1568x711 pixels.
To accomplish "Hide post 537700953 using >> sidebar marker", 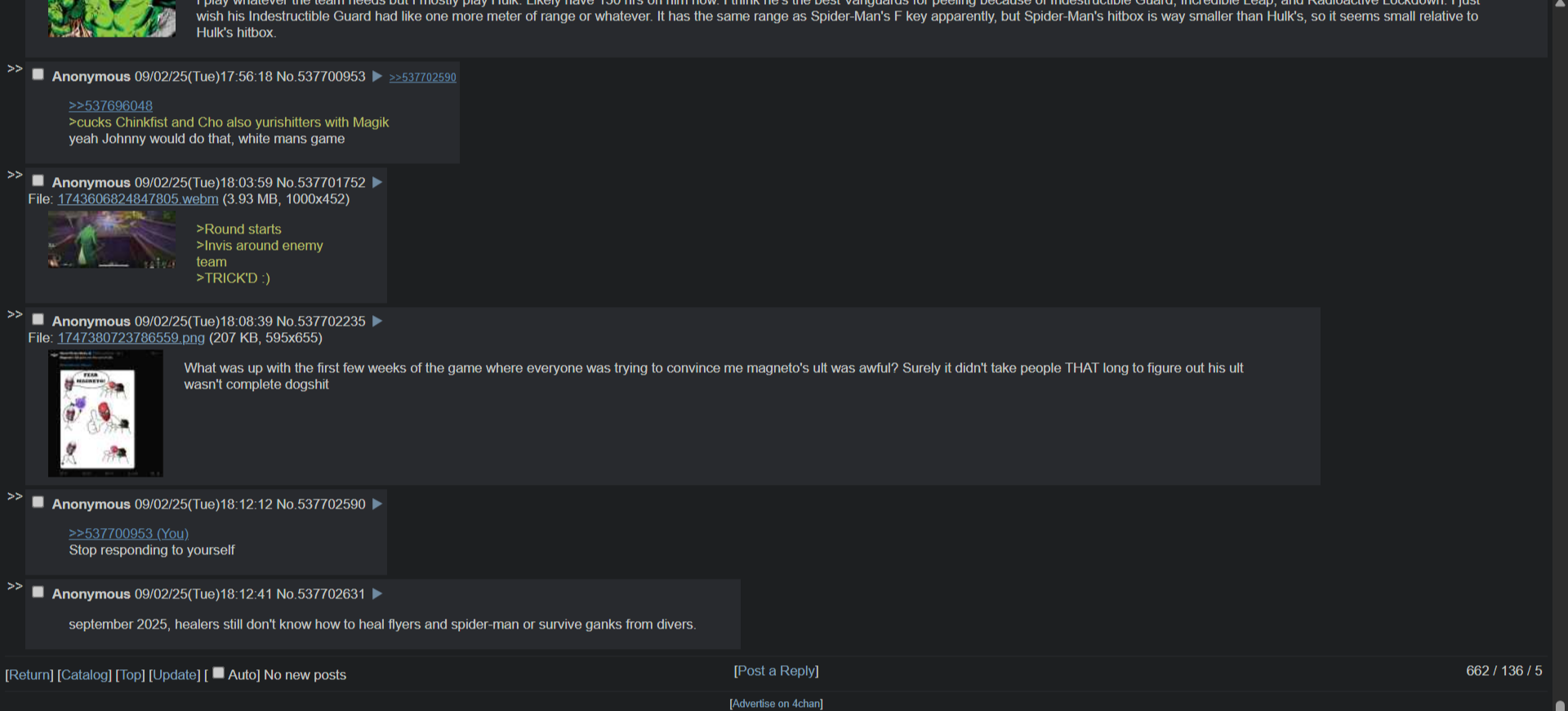I will point(15,69).
